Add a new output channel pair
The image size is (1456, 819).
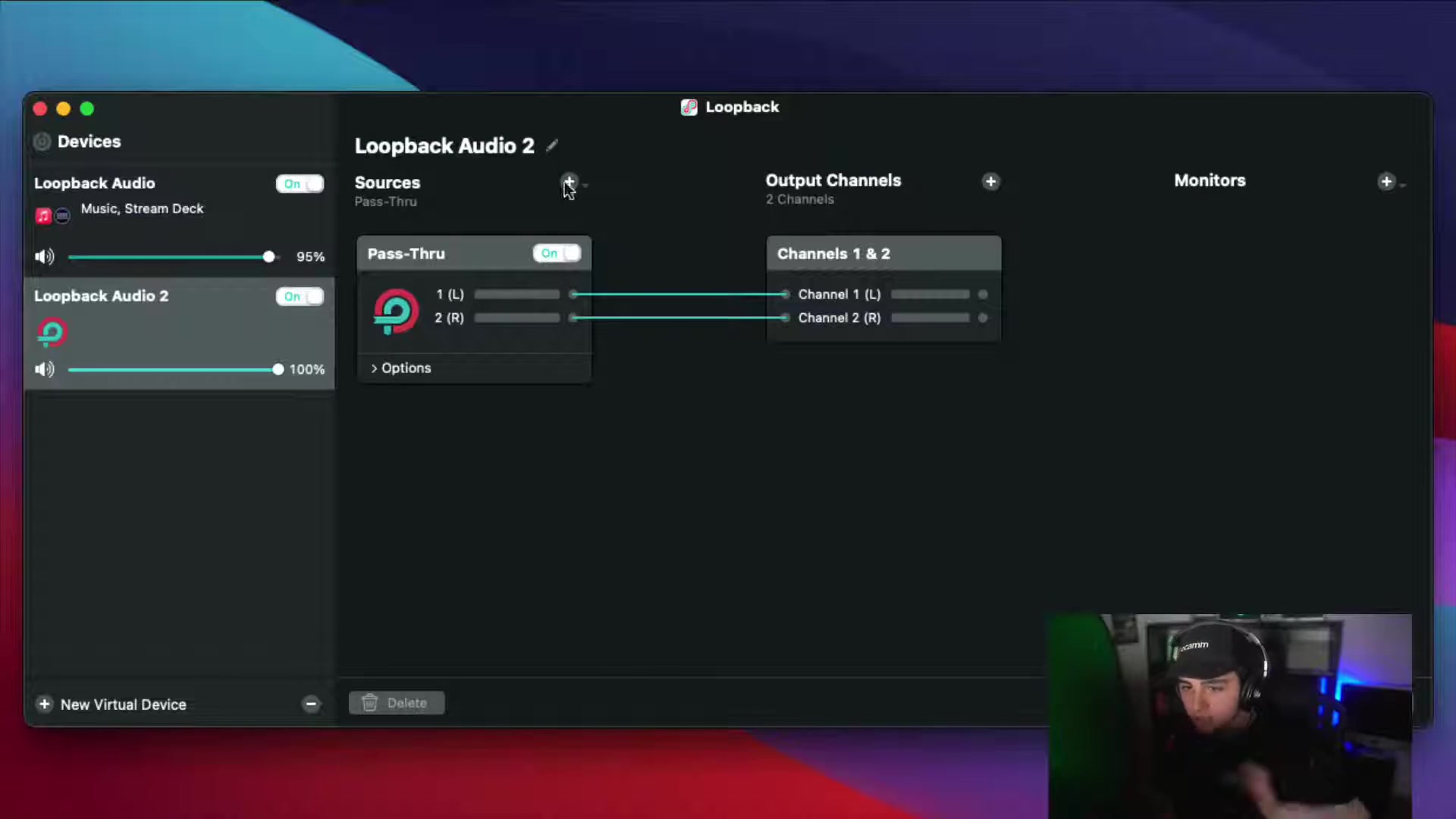(990, 181)
